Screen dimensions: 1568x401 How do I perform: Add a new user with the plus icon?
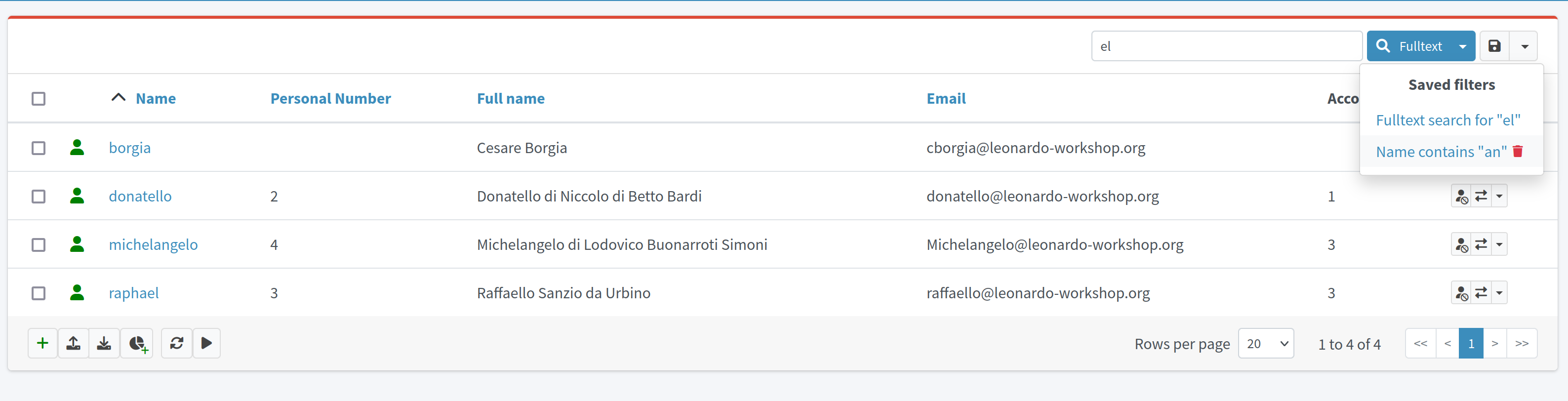[x=42, y=343]
